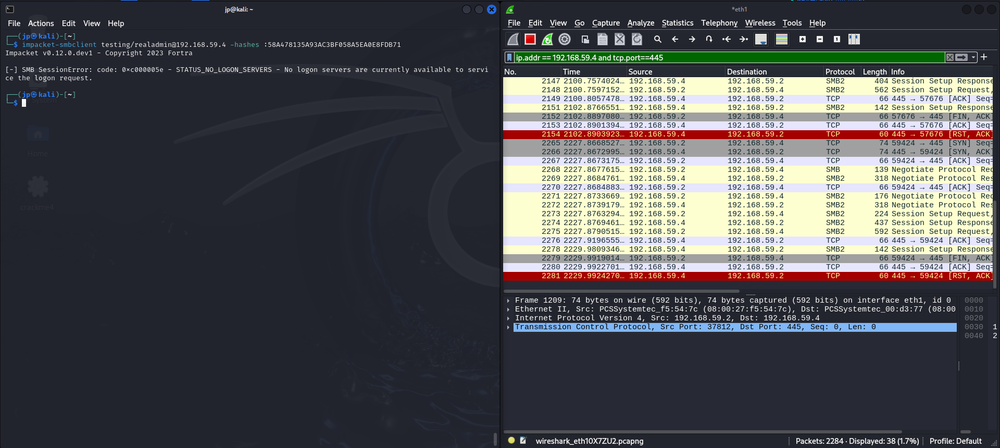1000x448 pixels.
Task: Jump to the last packet
Action: pyautogui.click(x=744, y=39)
